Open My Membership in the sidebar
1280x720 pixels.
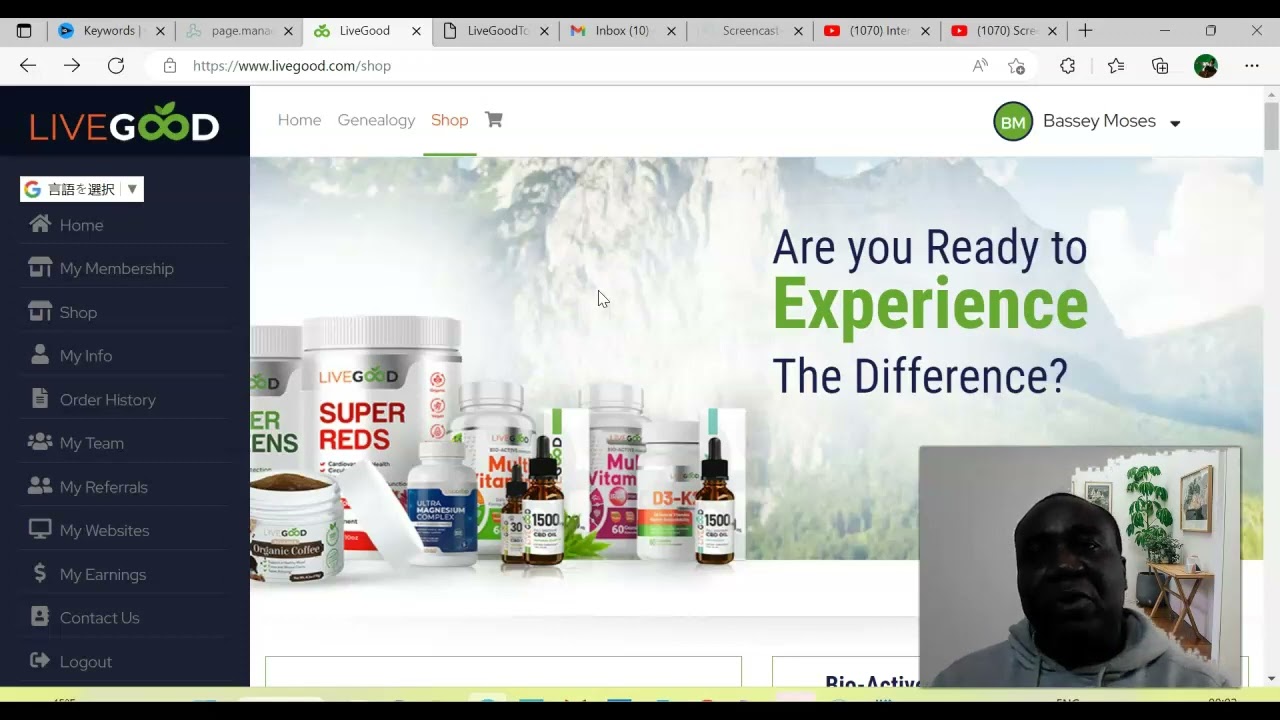[x=116, y=268]
